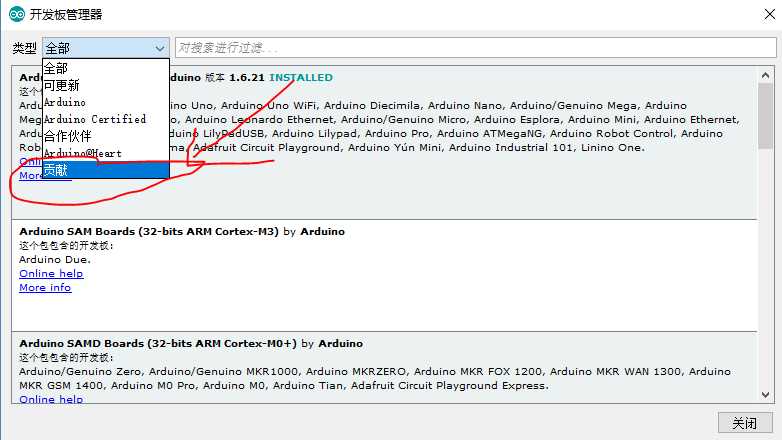Click the Arduino Due. board text
The width and height of the screenshot is (782, 440).
click(x=55, y=259)
